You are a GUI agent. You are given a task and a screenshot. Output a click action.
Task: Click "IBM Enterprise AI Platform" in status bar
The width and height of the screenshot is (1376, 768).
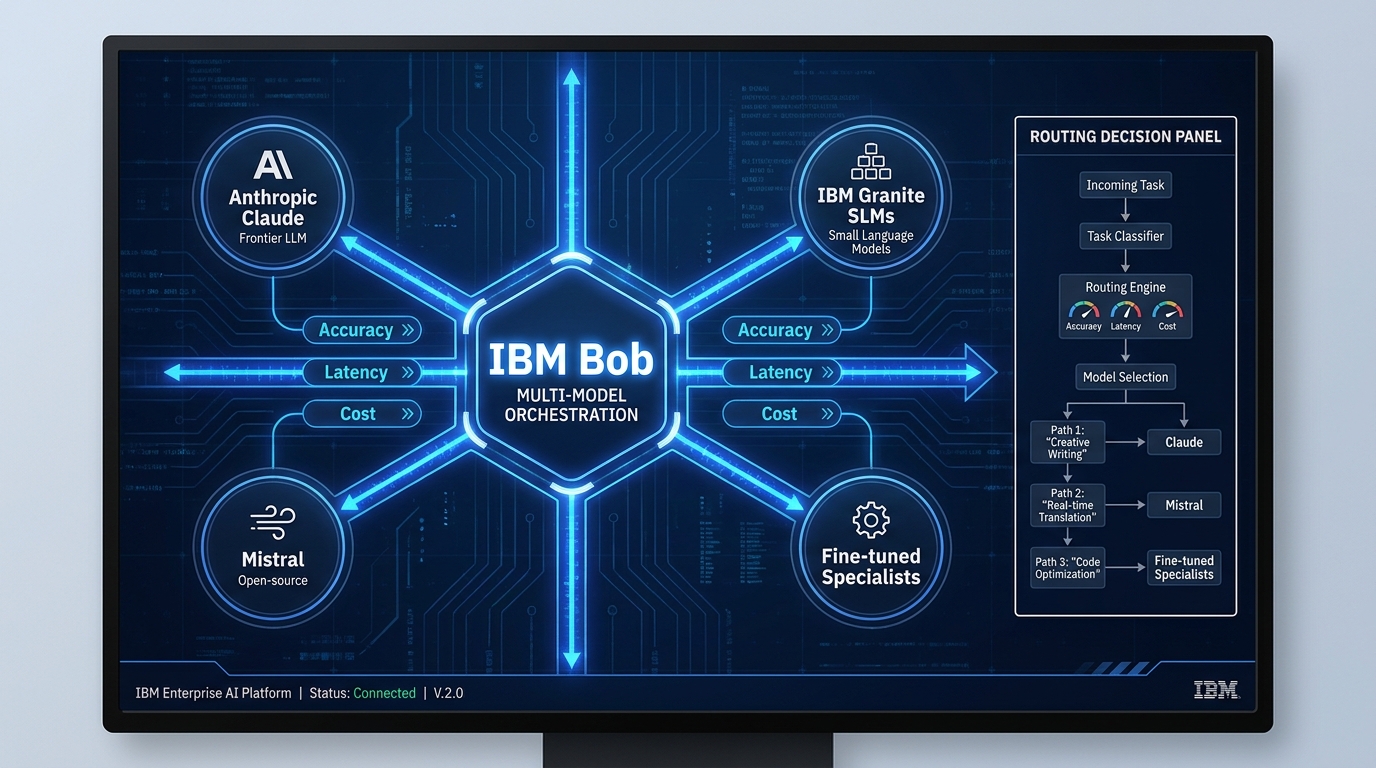(x=213, y=693)
